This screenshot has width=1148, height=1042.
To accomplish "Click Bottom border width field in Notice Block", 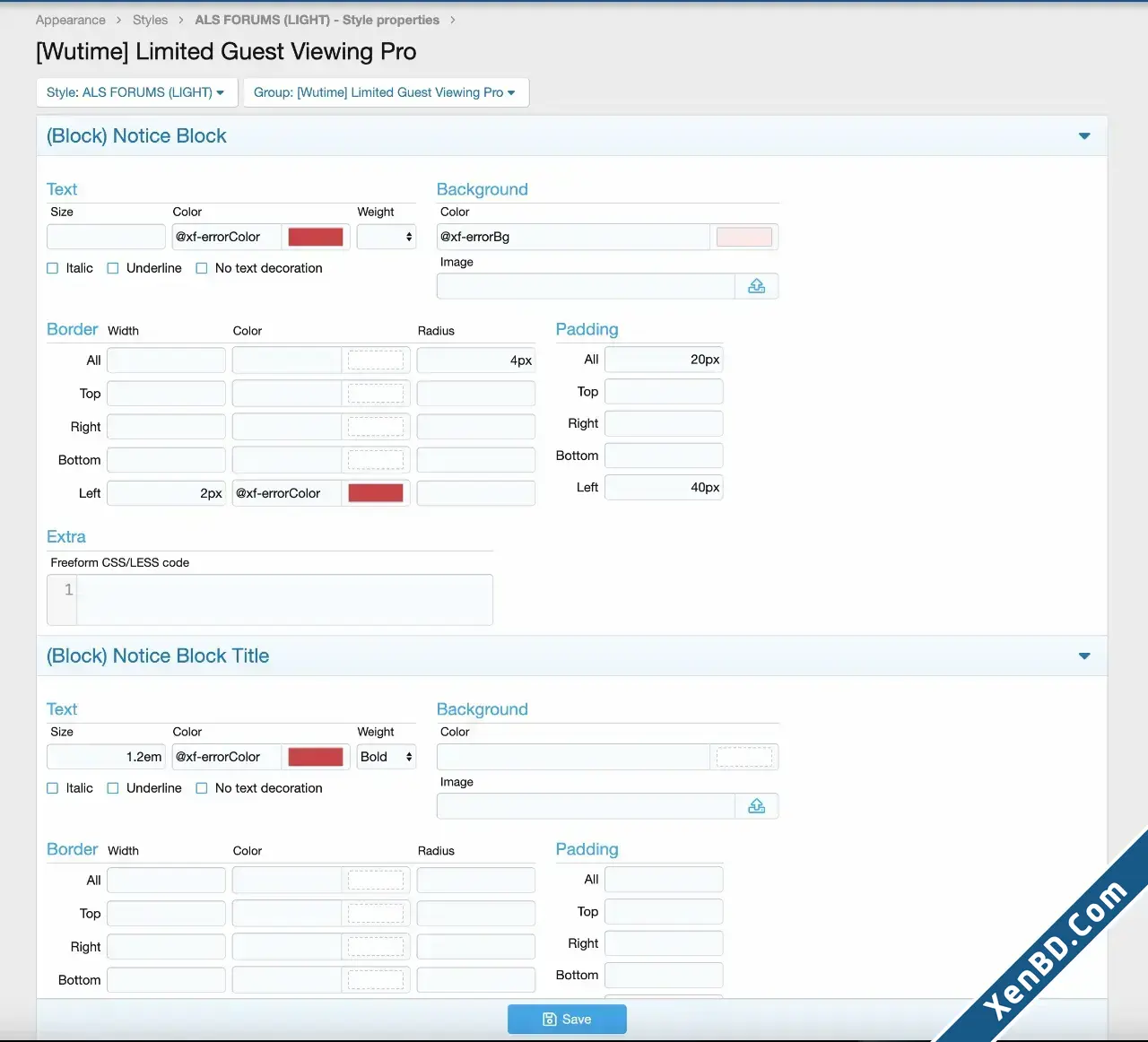I will click(166, 460).
